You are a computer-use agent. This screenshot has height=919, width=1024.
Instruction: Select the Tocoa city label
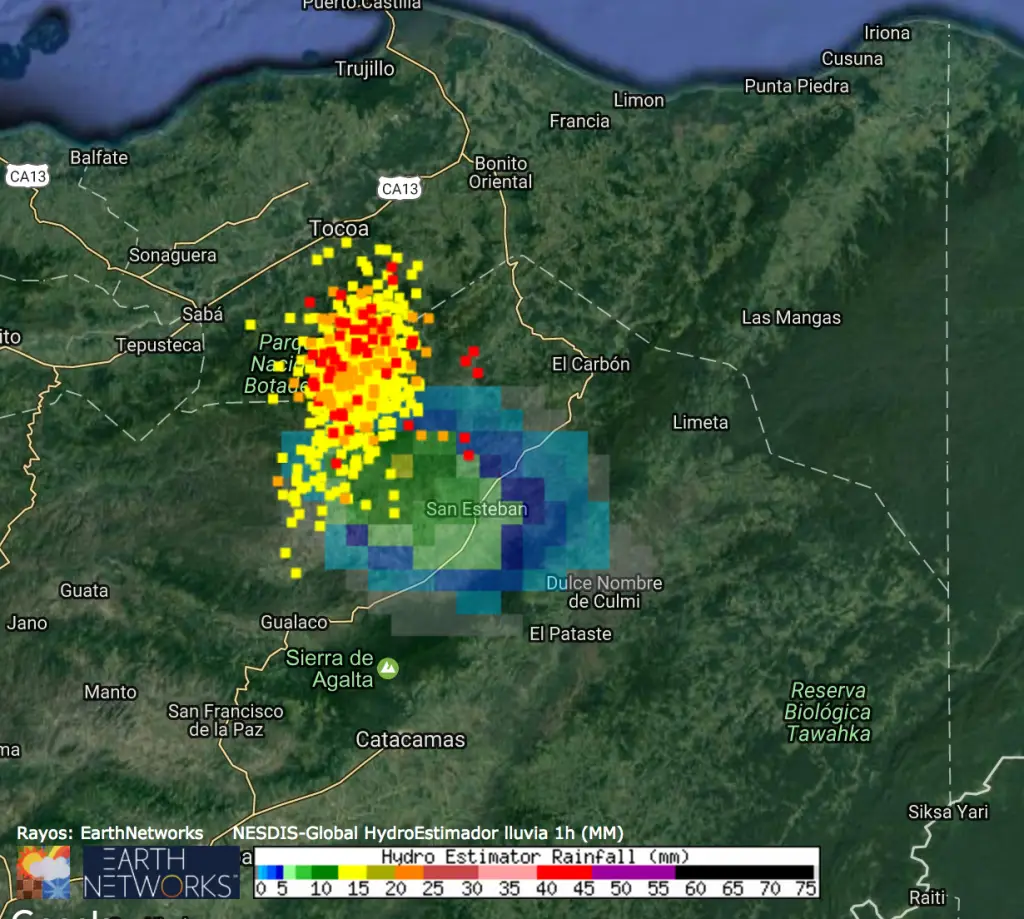pyautogui.click(x=339, y=229)
